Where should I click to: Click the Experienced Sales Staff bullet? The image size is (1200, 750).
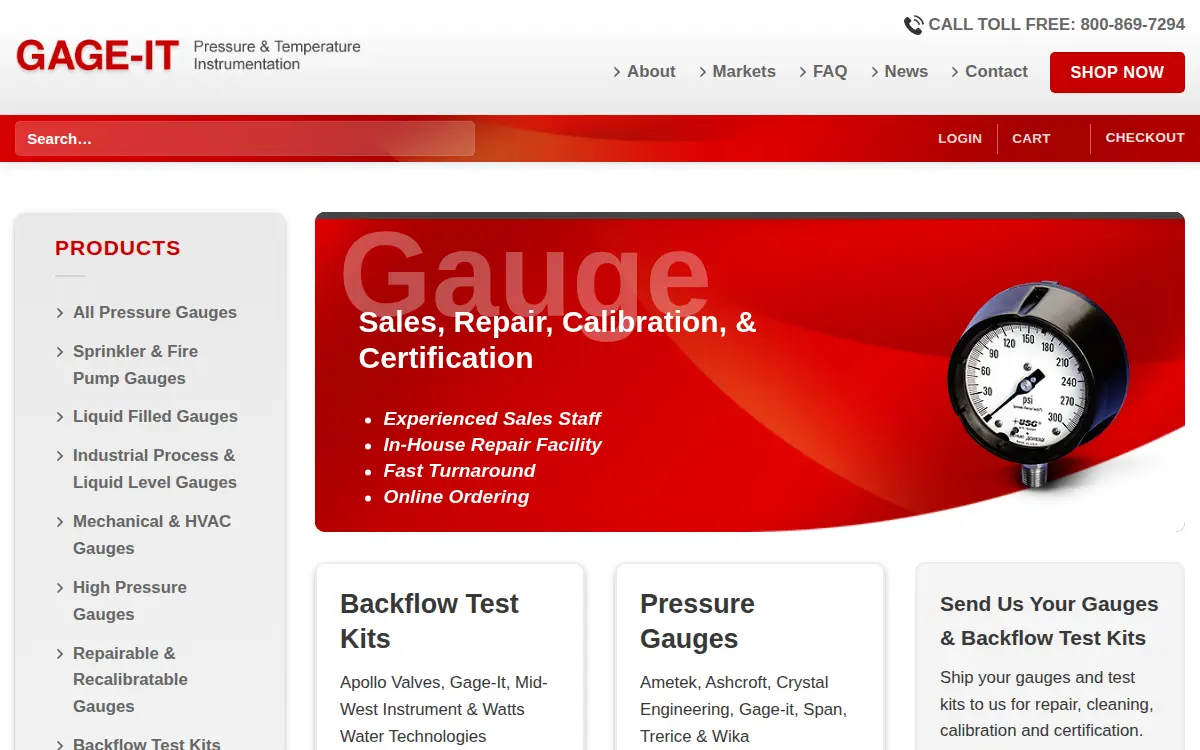pyautogui.click(x=492, y=419)
